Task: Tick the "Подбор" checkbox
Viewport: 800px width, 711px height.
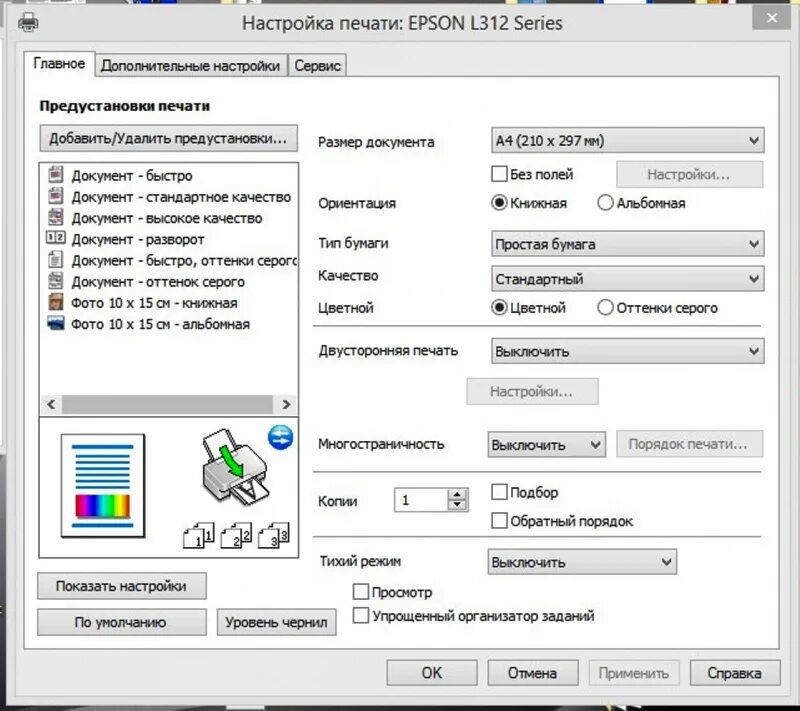Action: pos(499,492)
